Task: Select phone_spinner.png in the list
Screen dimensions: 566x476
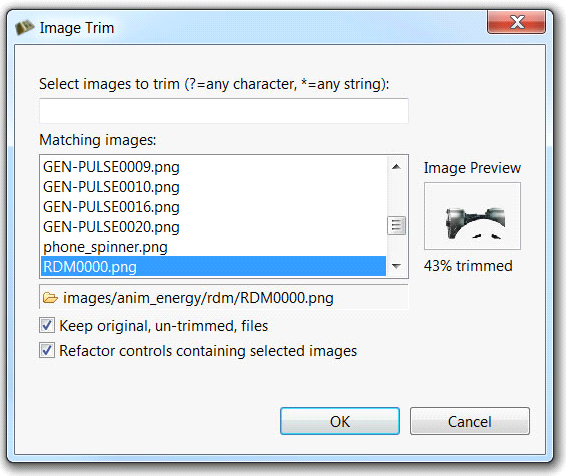Action: coord(213,247)
